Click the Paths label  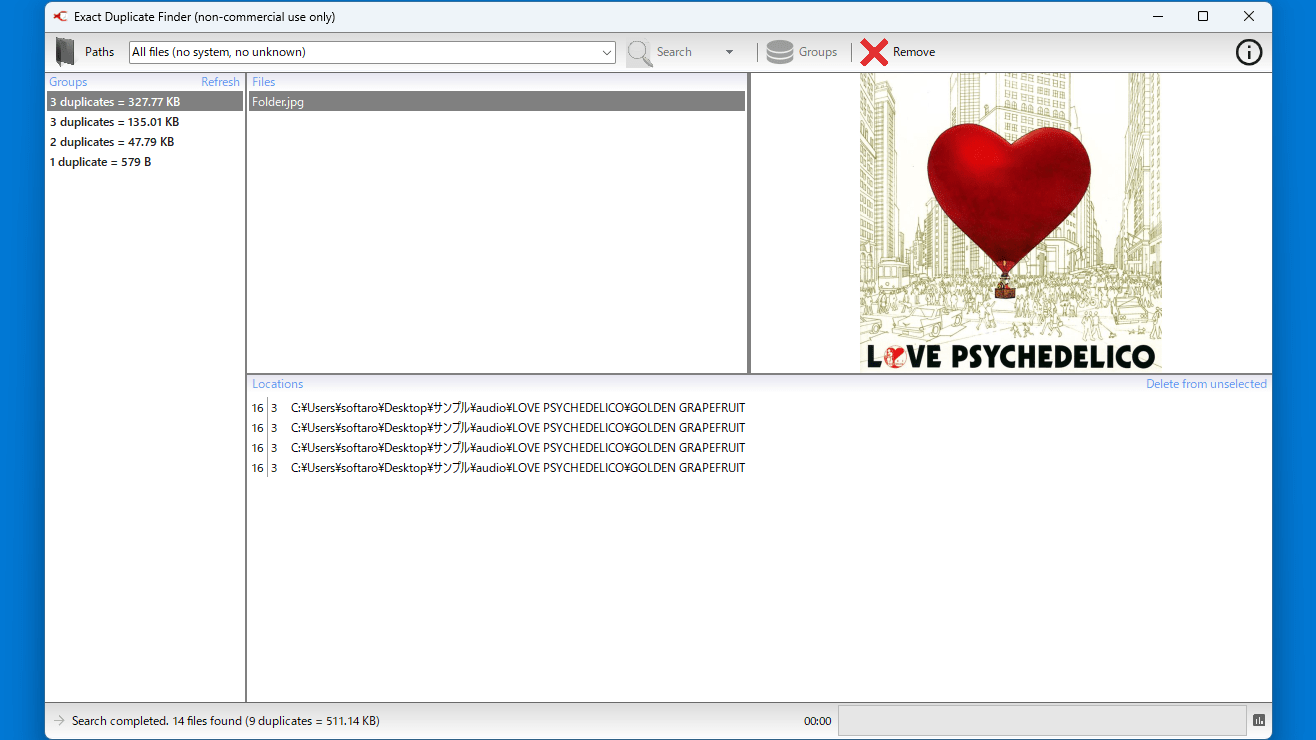pyautogui.click(x=99, y=52)
